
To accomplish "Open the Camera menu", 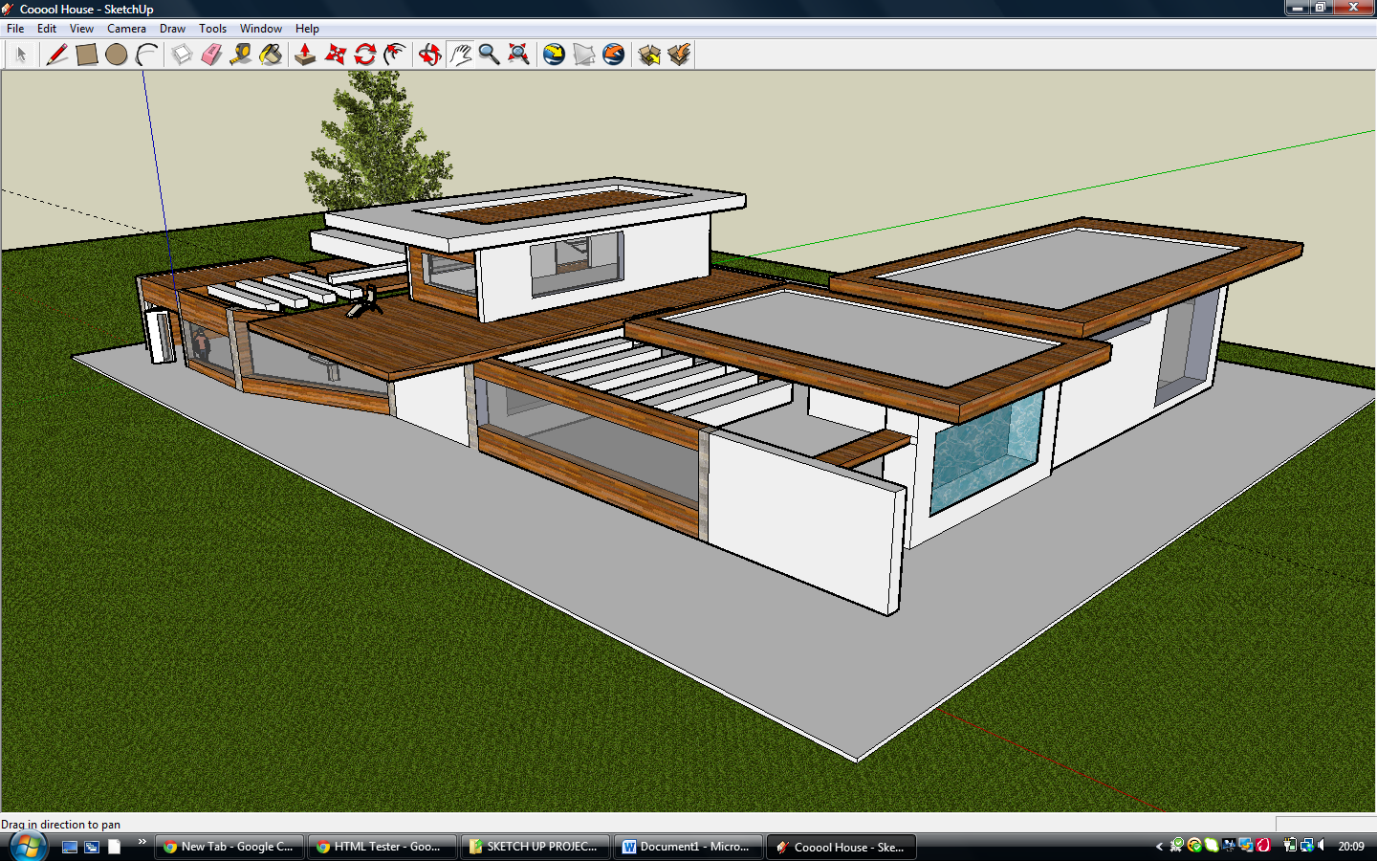I will 126,28.
